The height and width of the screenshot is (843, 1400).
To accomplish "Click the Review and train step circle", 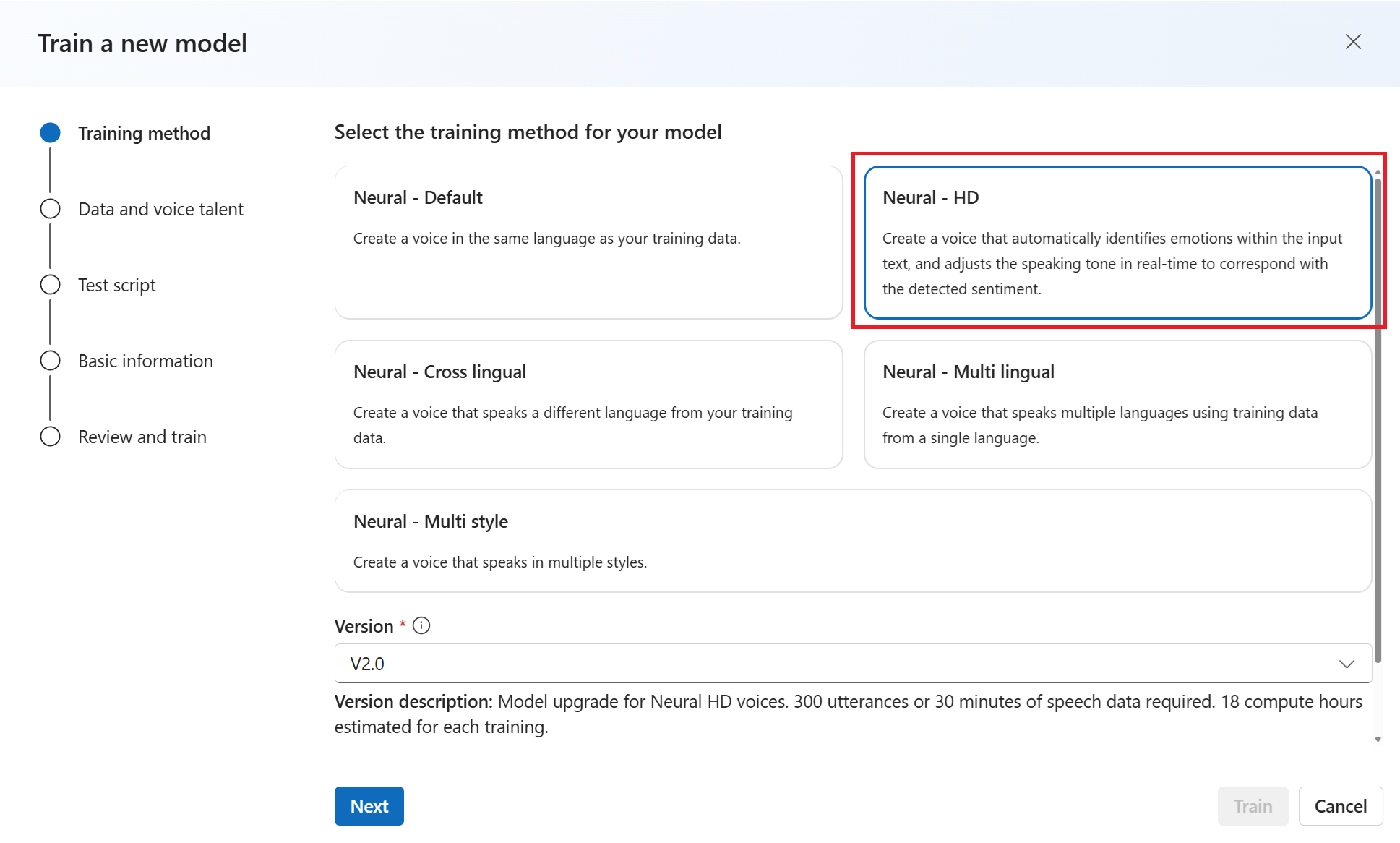I will click(50, 437).
